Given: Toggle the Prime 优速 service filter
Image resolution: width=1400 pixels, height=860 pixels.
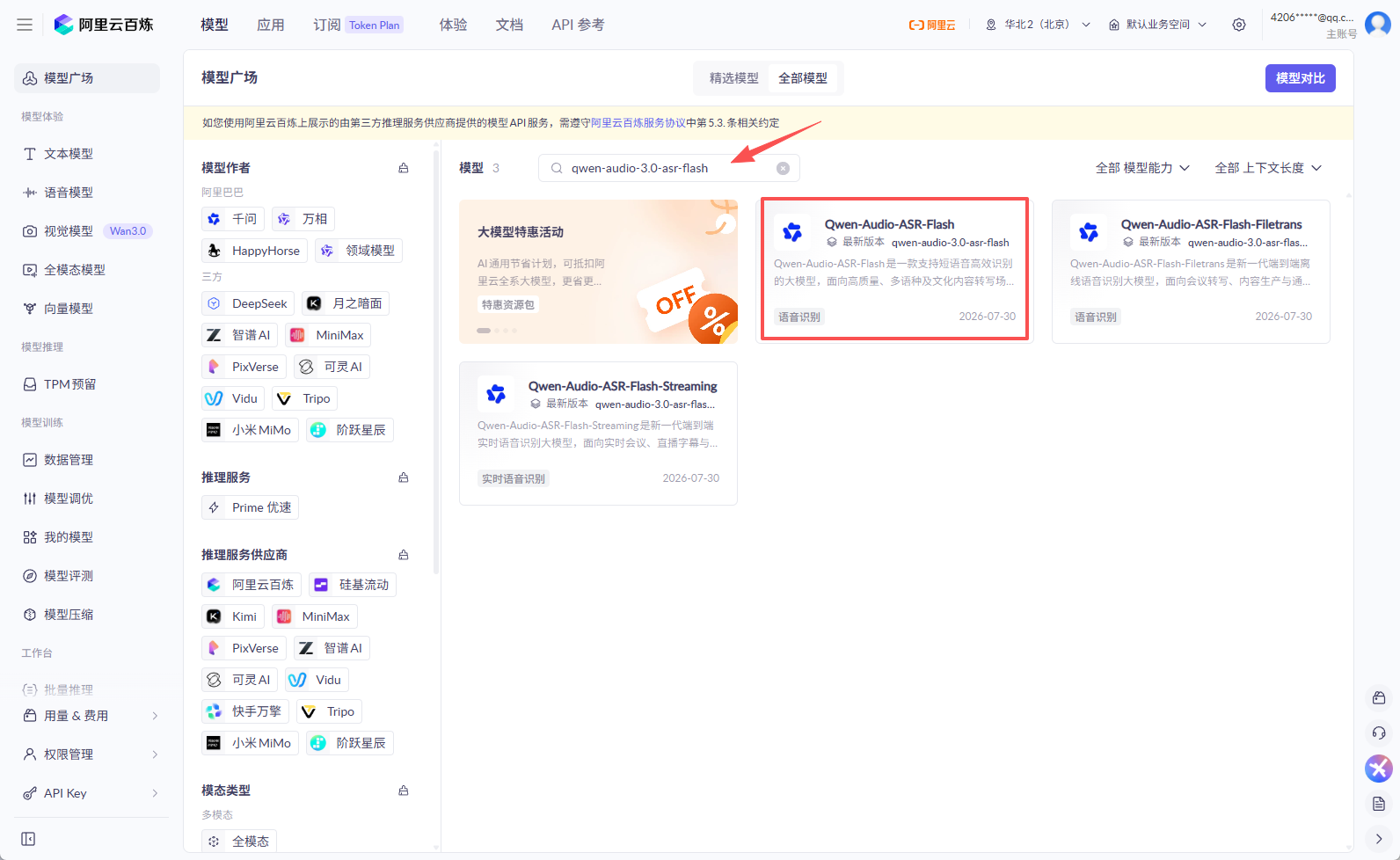Looking at the screenshot, I should [x=250, y=507].
